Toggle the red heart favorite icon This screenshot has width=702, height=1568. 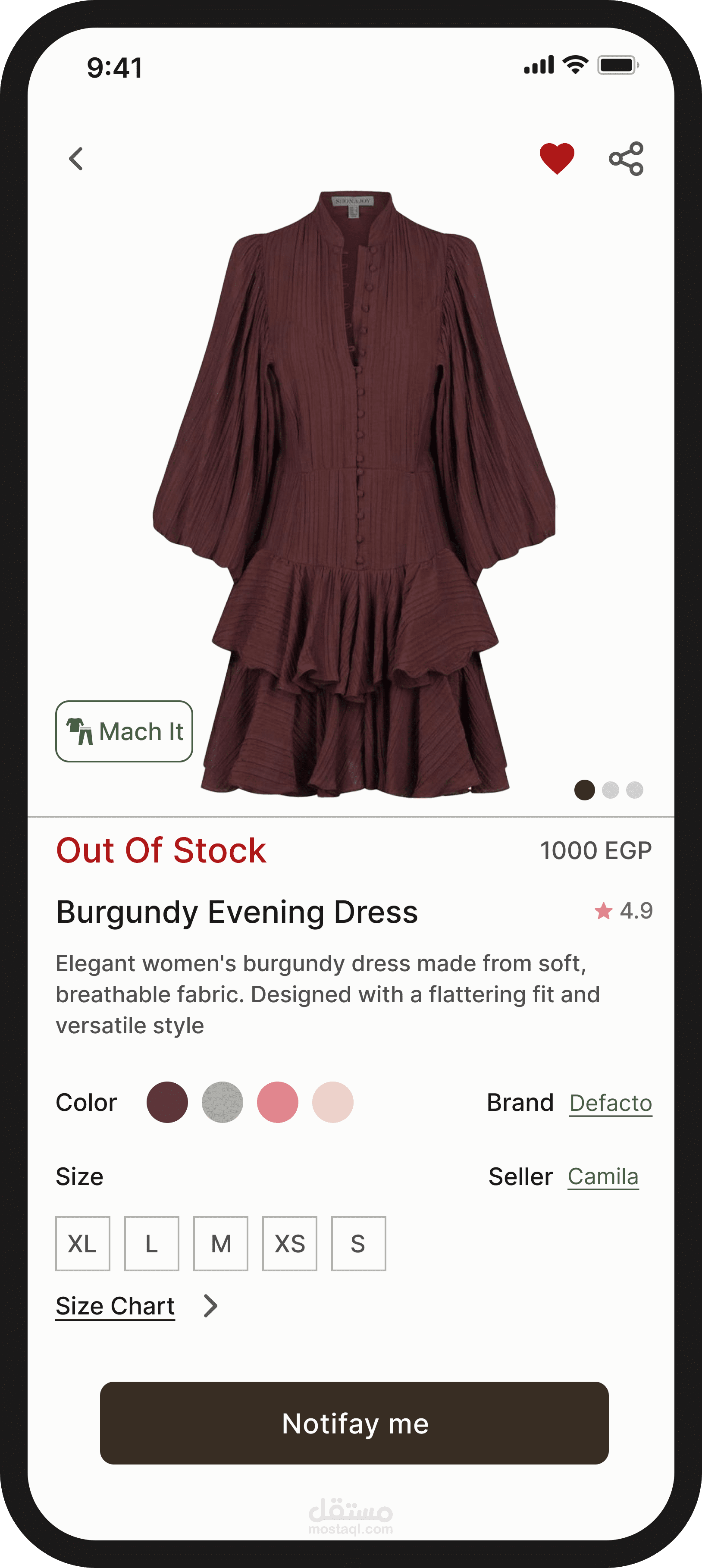(557, 158)
